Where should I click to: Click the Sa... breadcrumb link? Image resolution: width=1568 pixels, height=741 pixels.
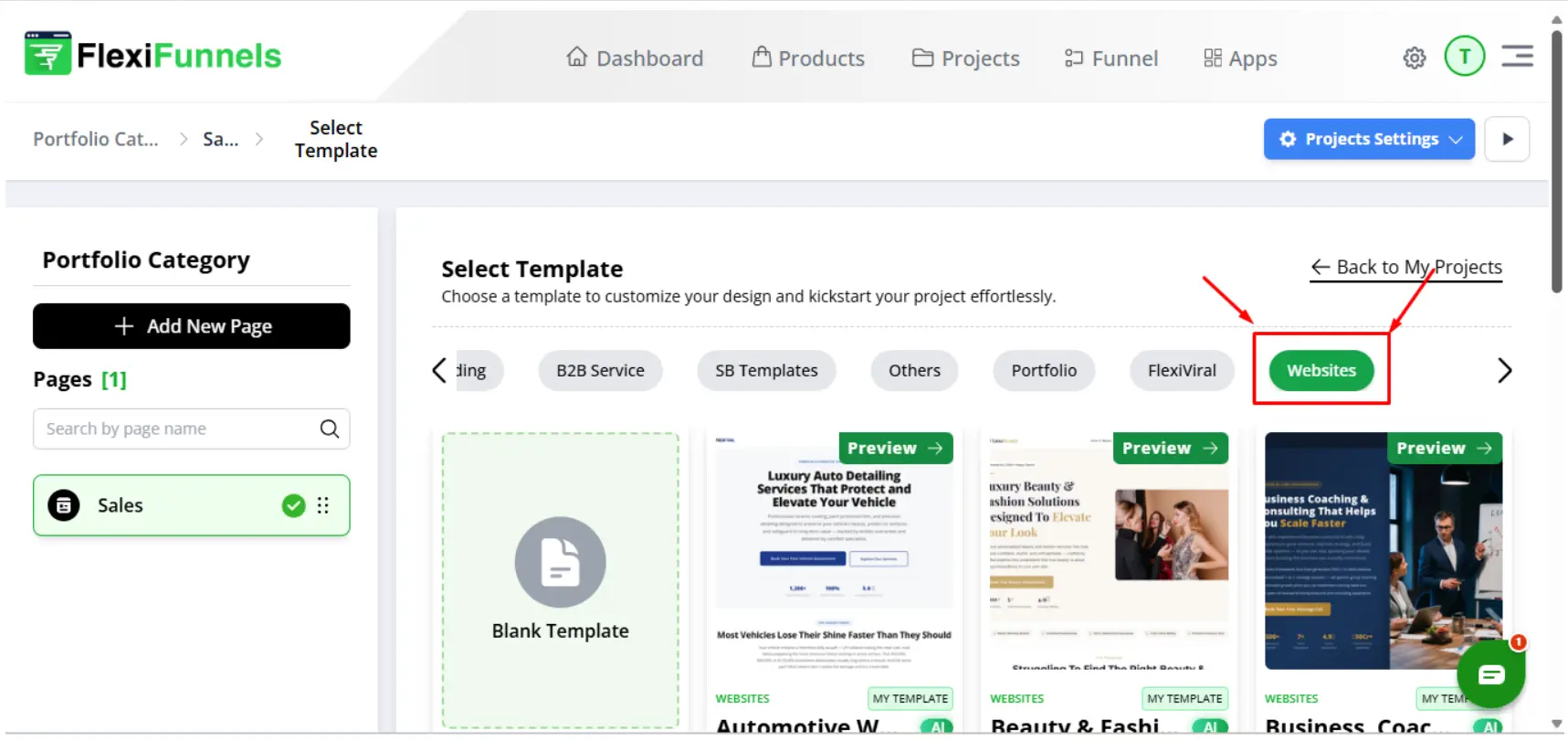click(x=220, y=139)
